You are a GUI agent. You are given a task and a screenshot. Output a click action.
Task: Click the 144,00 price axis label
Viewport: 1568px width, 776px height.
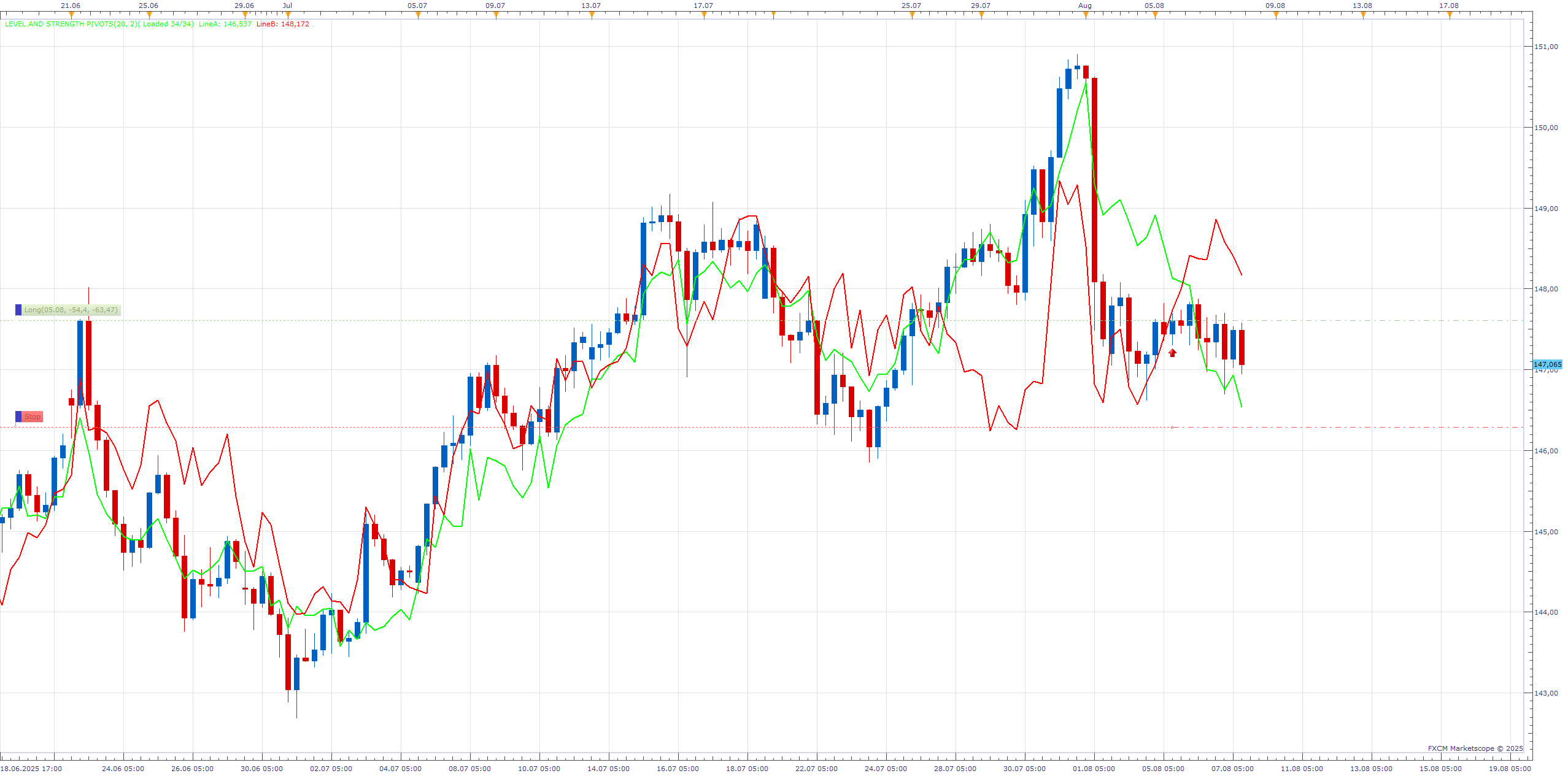coord(1546,612)
